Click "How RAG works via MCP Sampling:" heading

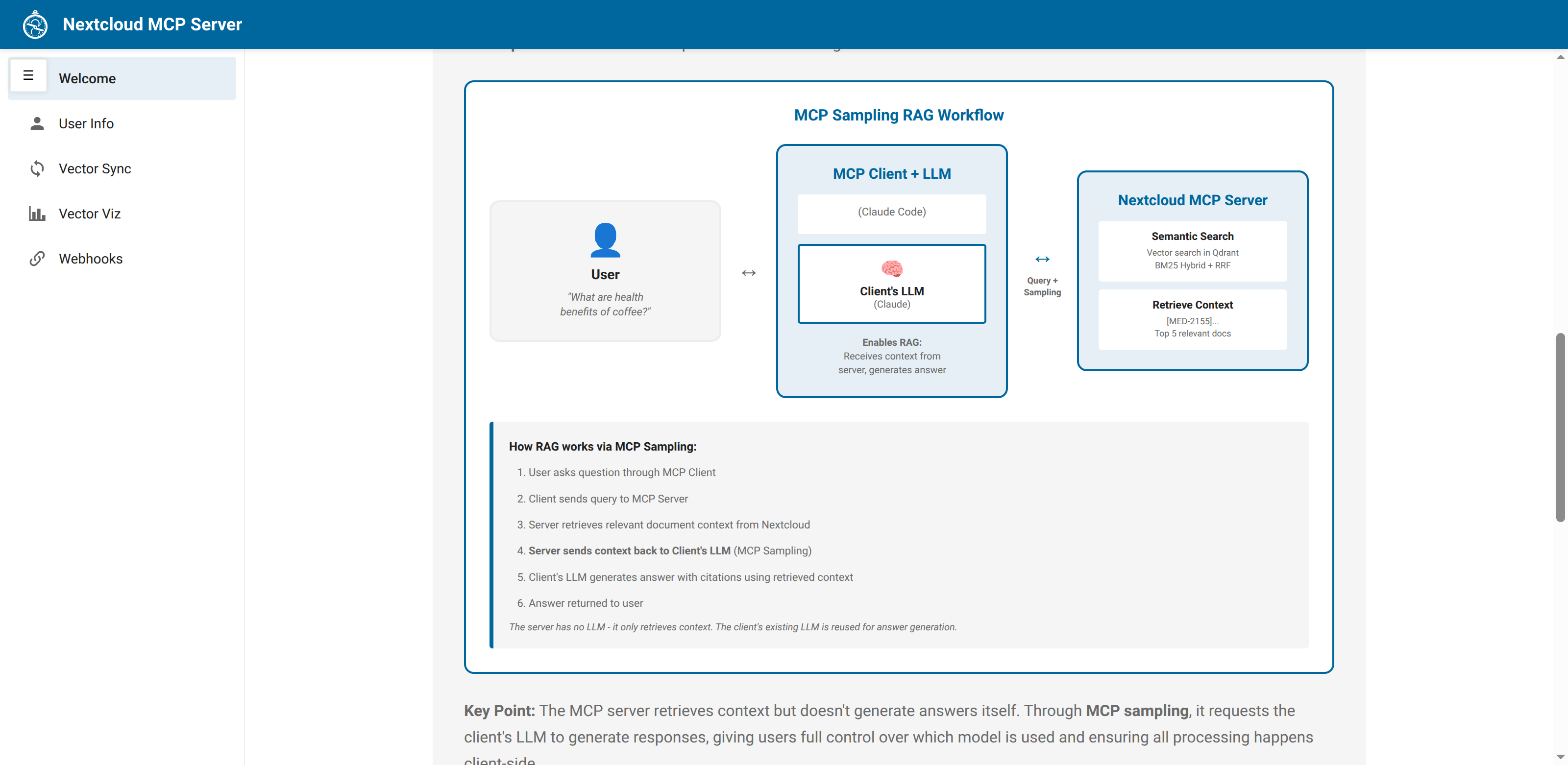tap(603, 446)
